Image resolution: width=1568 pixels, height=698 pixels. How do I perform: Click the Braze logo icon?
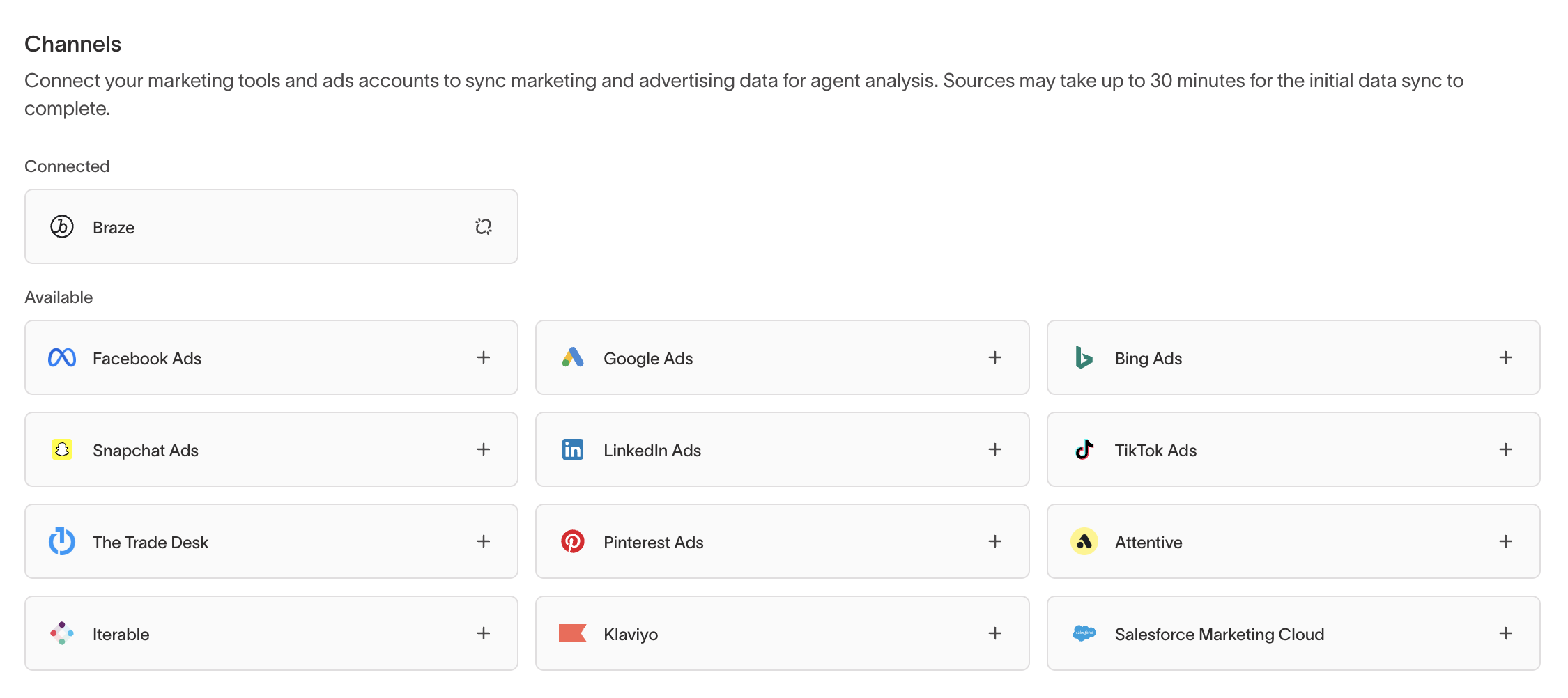62,226
